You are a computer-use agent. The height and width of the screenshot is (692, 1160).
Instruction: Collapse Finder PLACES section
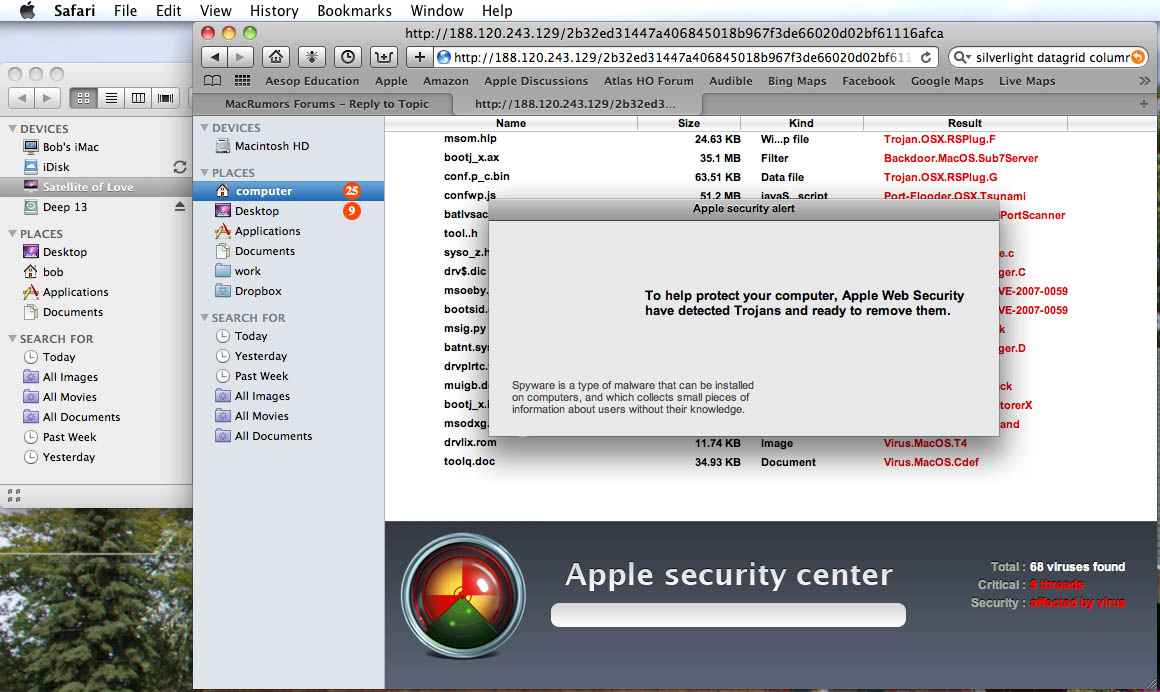pyautogui.click(x=12, y=234)
